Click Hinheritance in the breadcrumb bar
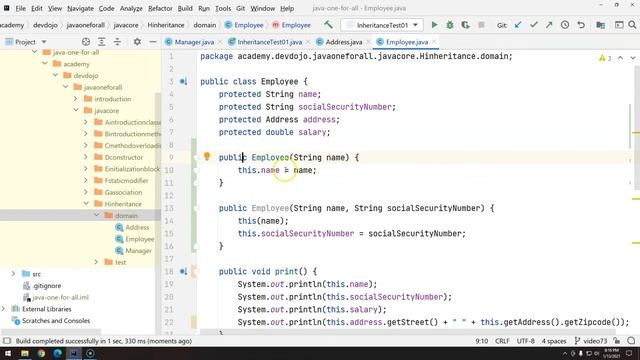The height and width of the screenshot is (360, 640). (x=166, y=25)
